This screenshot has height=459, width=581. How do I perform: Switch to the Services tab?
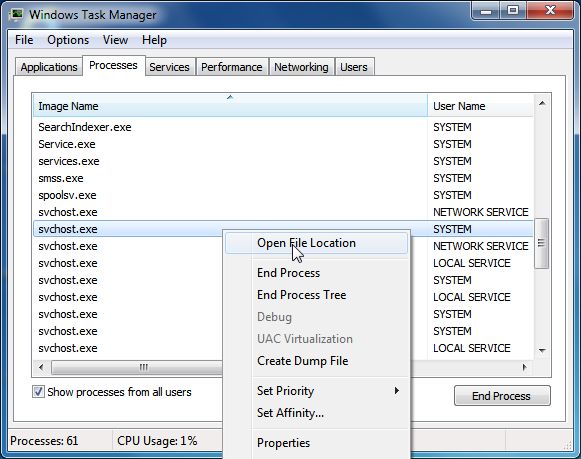click(169, 67)
